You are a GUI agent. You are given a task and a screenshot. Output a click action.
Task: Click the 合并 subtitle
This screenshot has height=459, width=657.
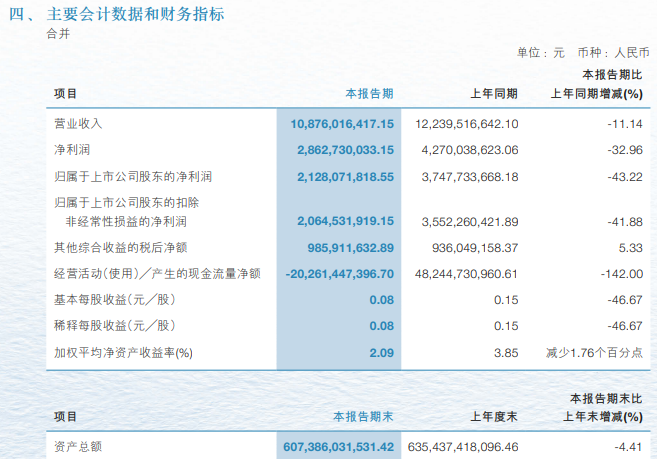[x=58, y=34]
